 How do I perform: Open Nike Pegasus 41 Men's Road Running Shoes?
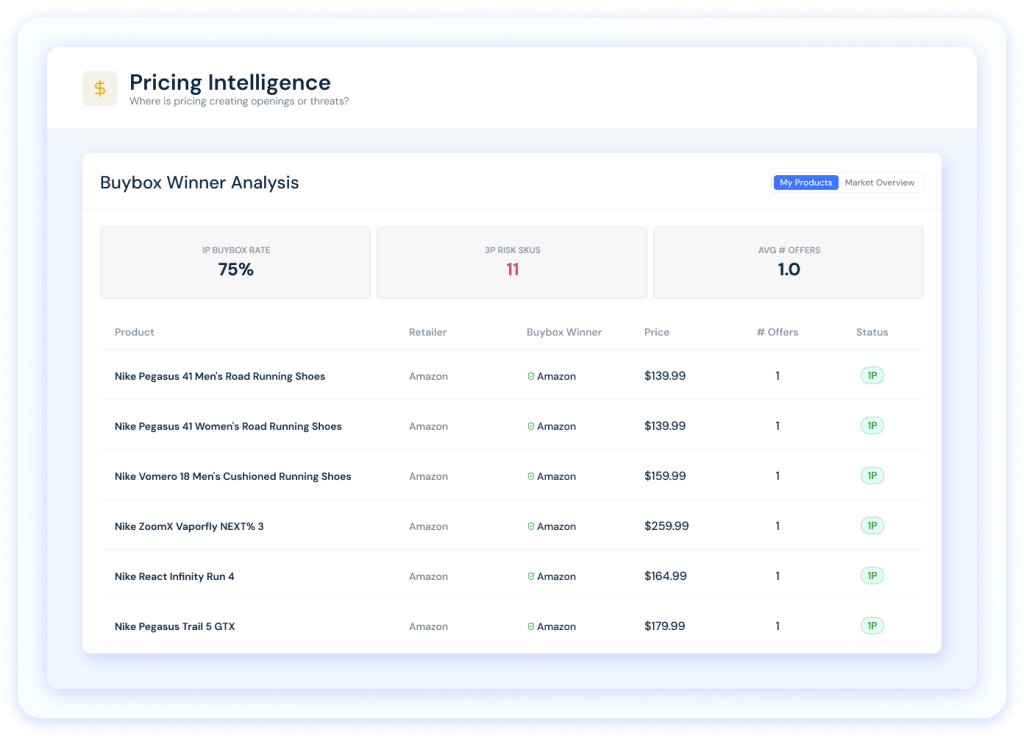point(220,376)
